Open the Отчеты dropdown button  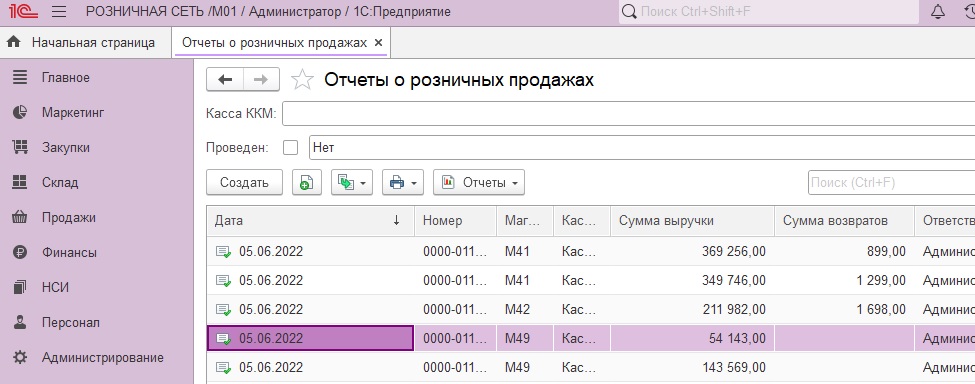[479, 183]
